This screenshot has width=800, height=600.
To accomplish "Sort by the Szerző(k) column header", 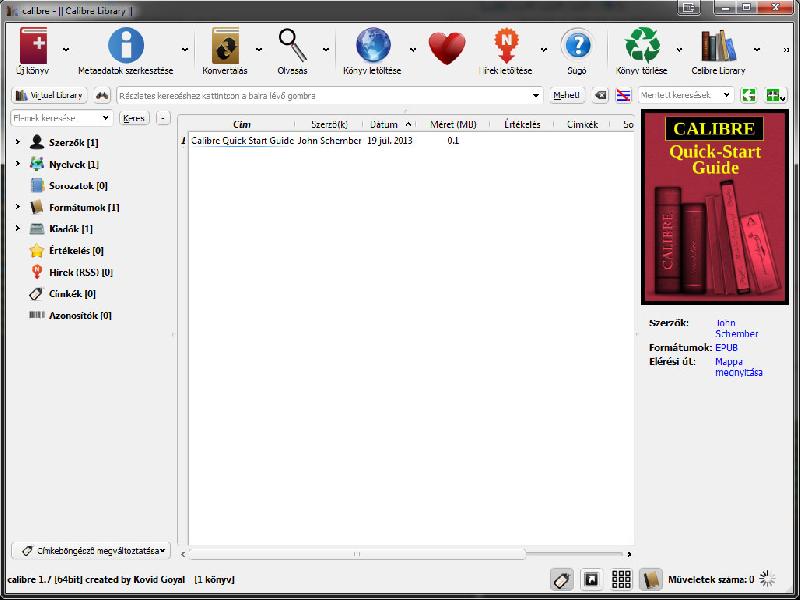I will click(329, 124).
